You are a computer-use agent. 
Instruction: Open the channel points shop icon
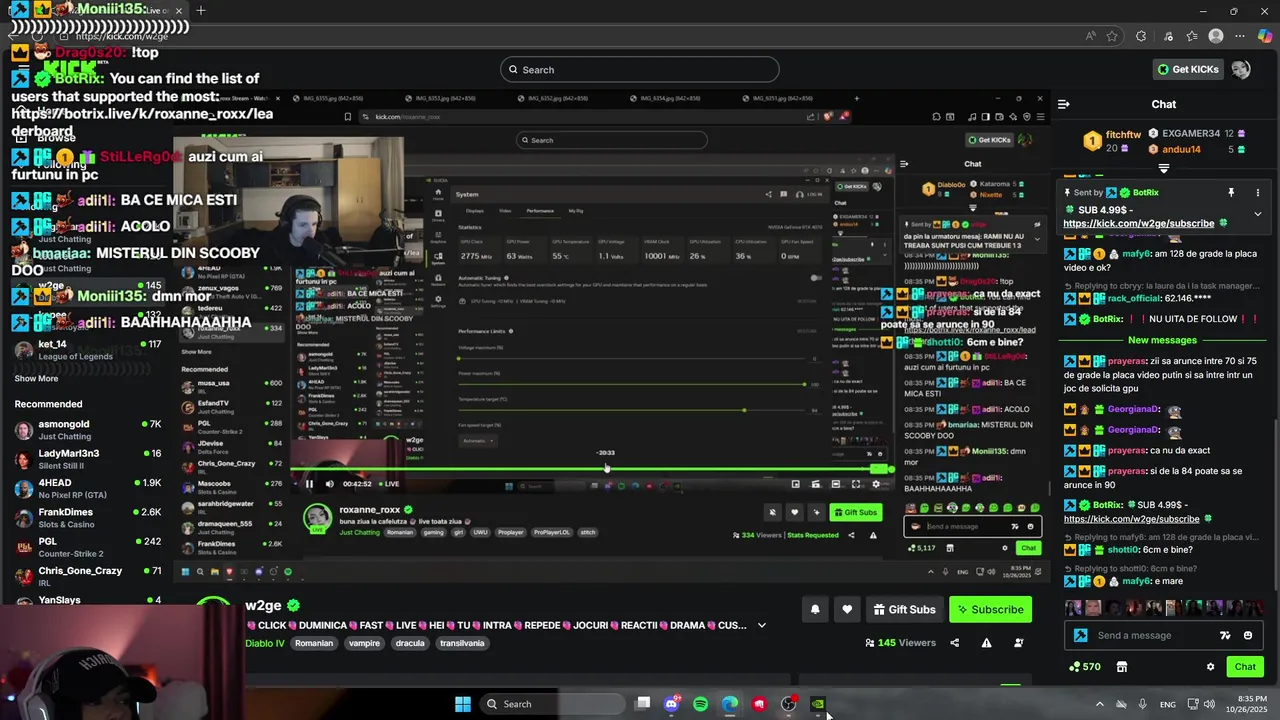1122,667
